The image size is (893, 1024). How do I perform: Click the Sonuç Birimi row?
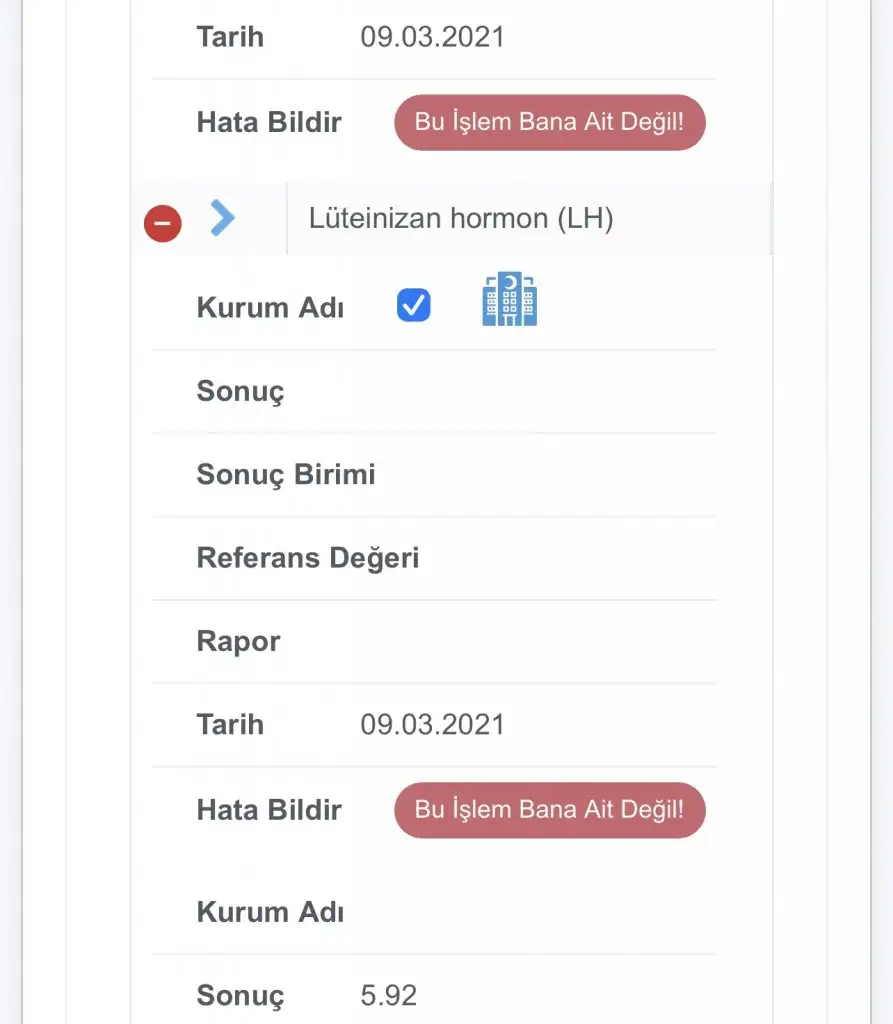pos(286,474)
